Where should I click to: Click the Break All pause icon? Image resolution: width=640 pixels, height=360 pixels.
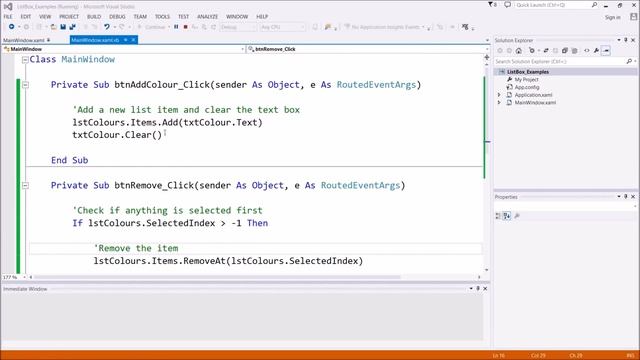click(176, 27)
